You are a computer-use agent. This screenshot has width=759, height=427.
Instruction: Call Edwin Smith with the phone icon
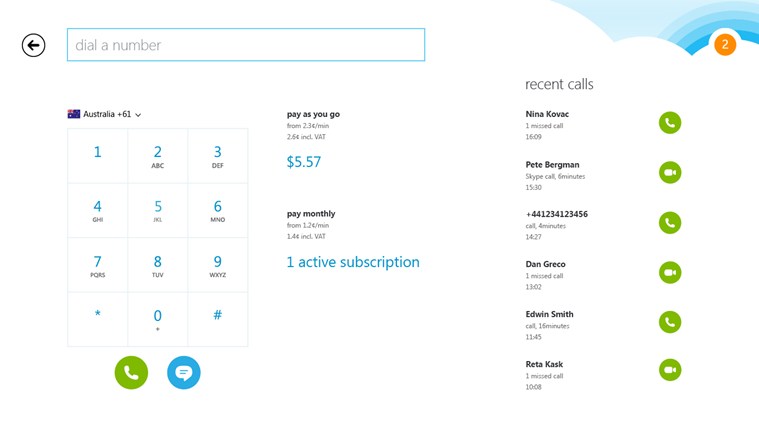click(x=670, y=322)
